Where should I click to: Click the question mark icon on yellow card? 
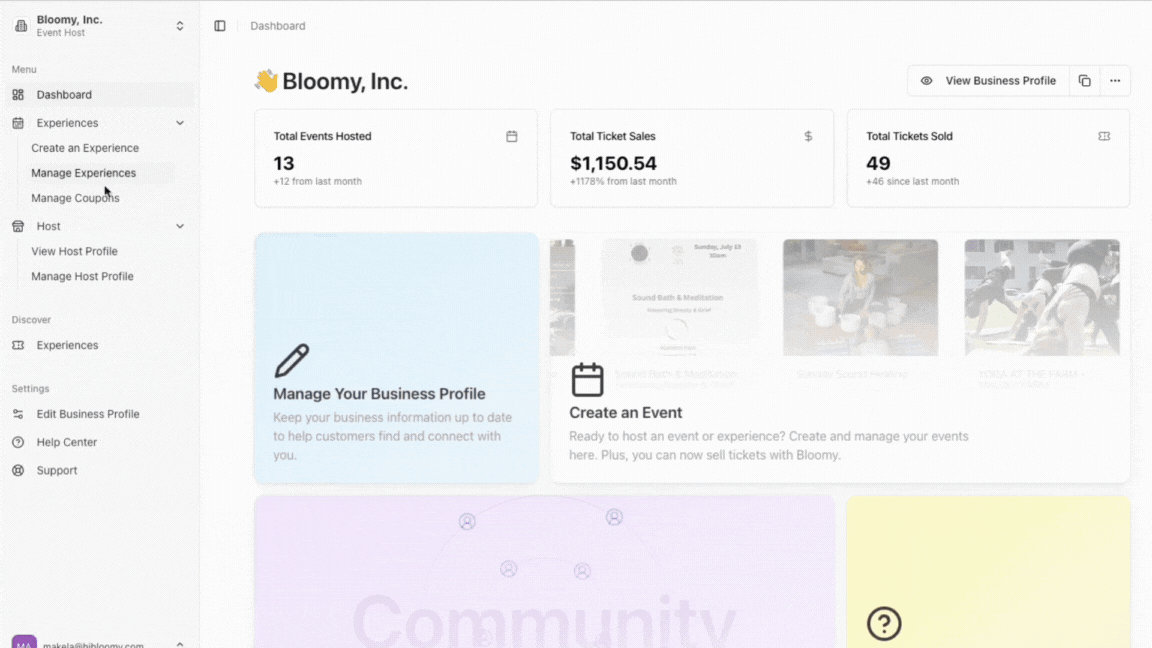point(884,624)
